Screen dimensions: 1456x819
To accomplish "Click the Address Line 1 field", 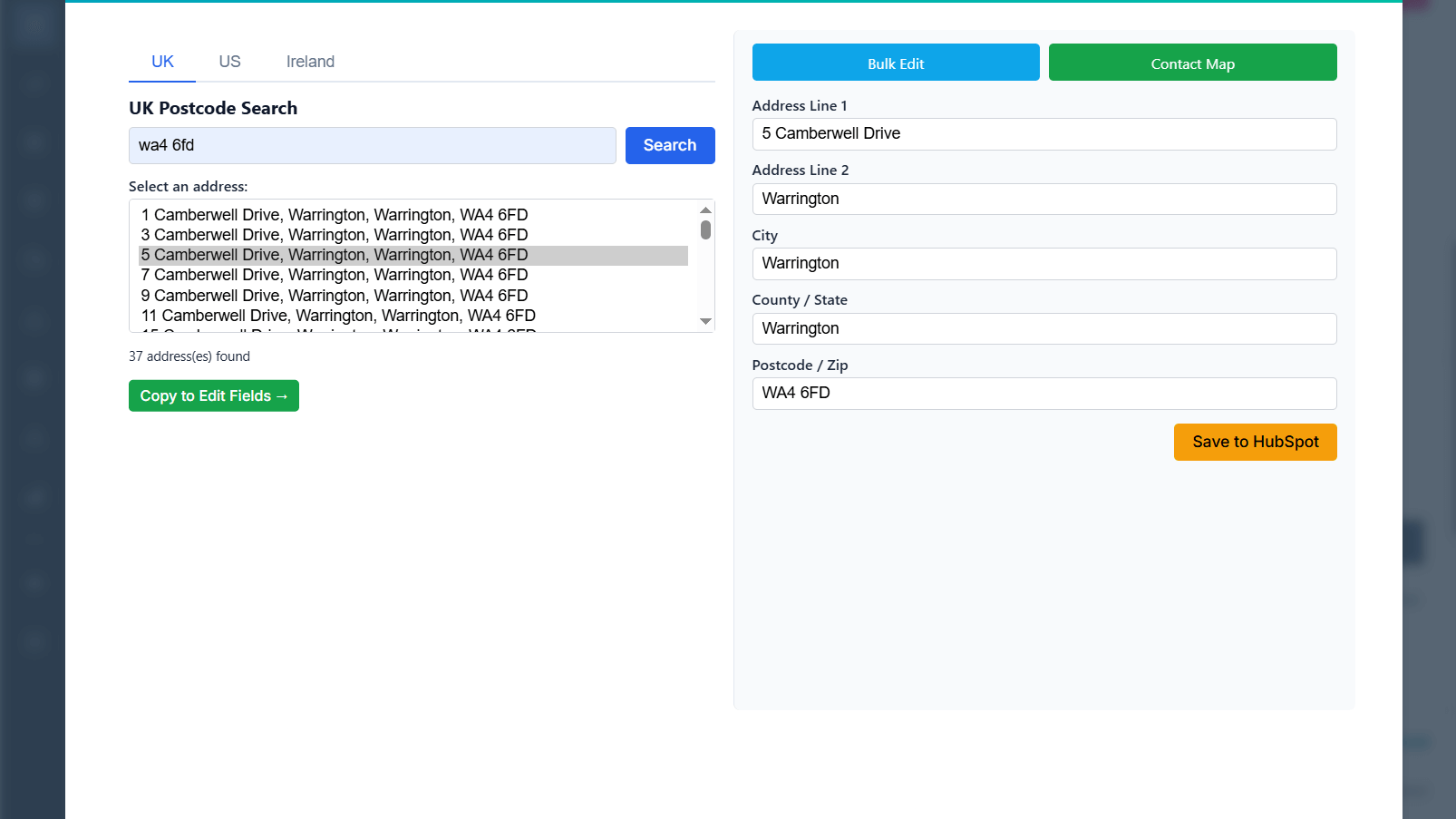I will 1043,133.
